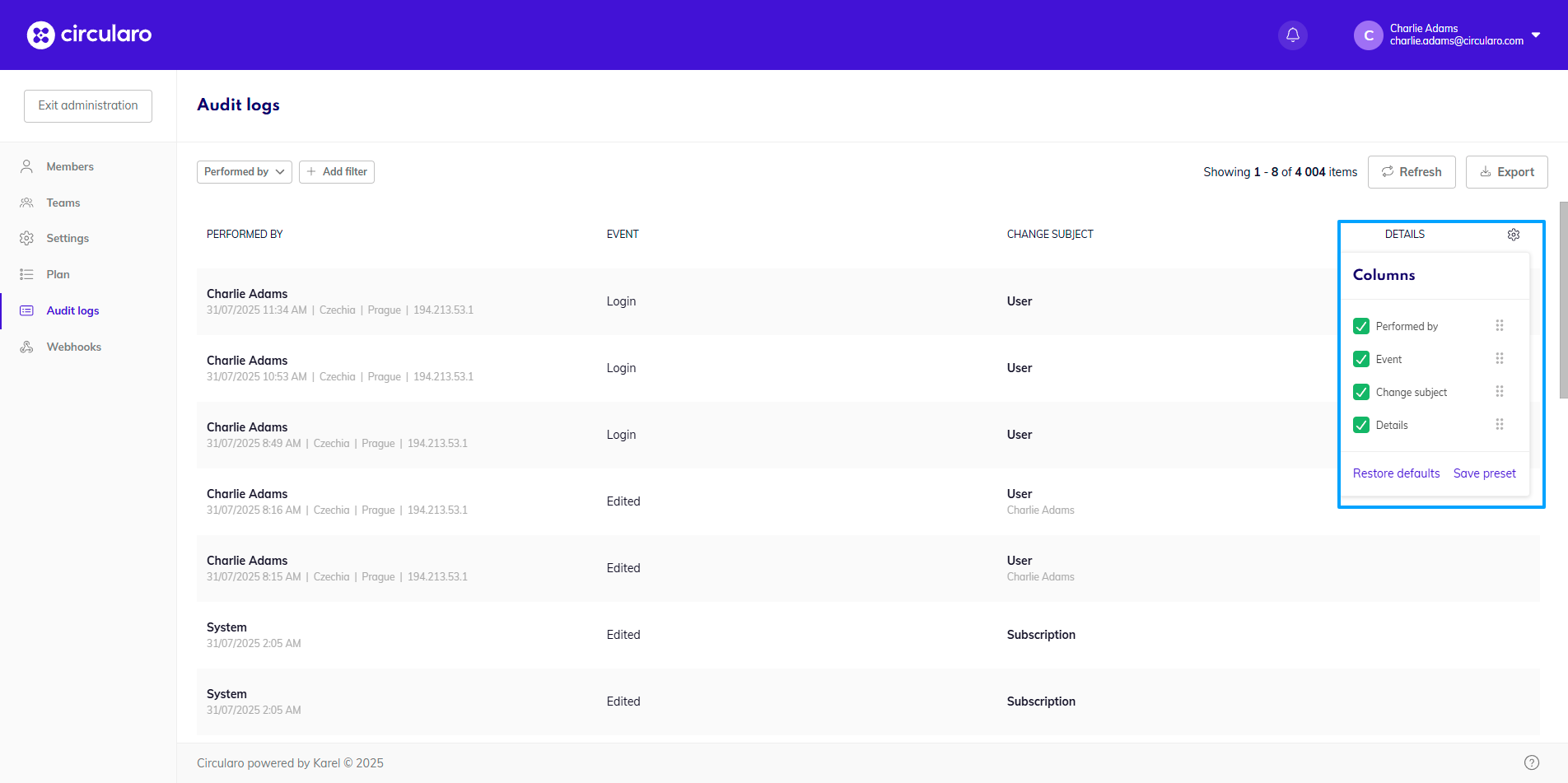Go to Members in the sidebar
The image size is (1568, 783).
[x=70, y=166]
